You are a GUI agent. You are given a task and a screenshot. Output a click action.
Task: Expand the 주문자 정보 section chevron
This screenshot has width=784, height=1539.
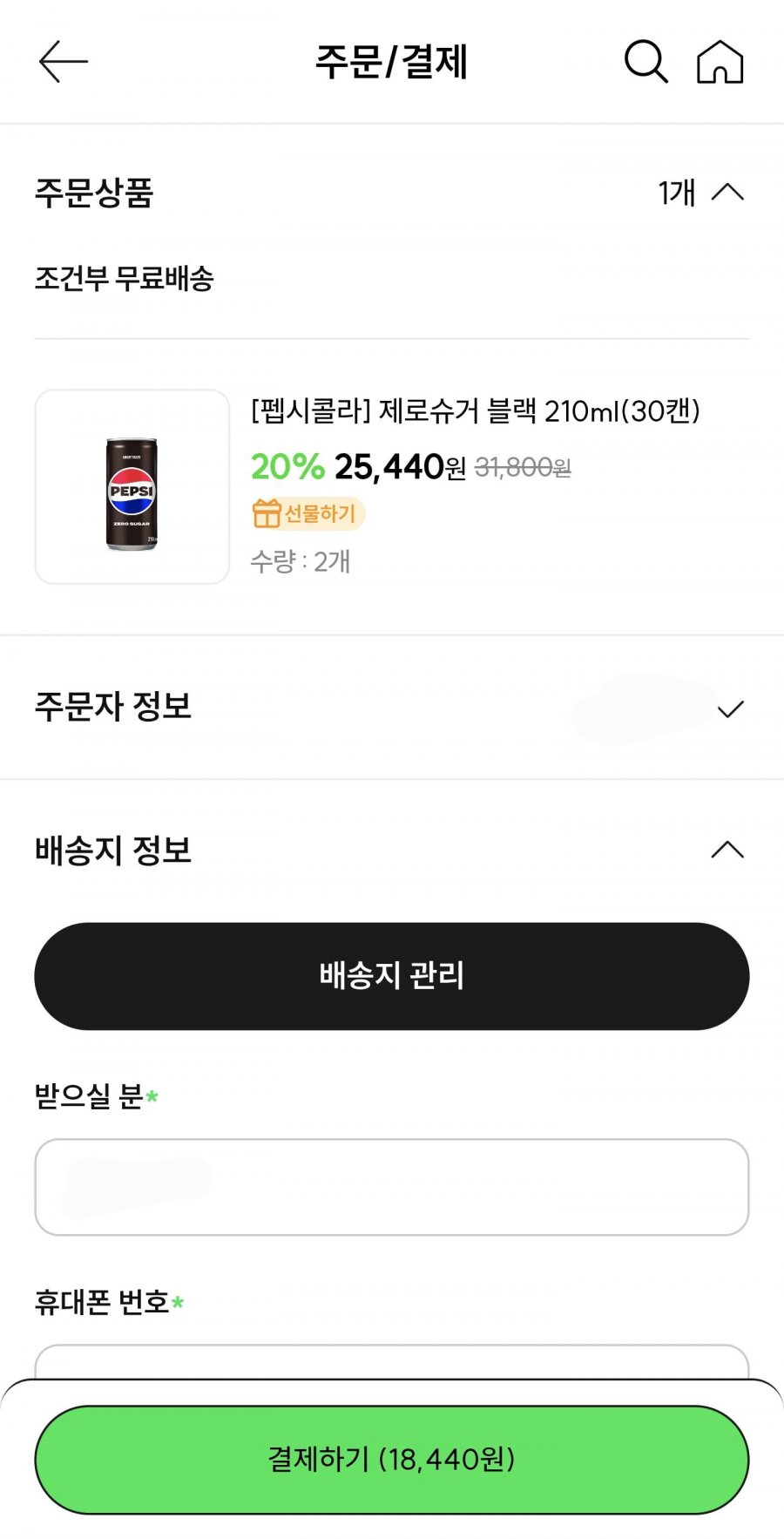pos(731,708)
